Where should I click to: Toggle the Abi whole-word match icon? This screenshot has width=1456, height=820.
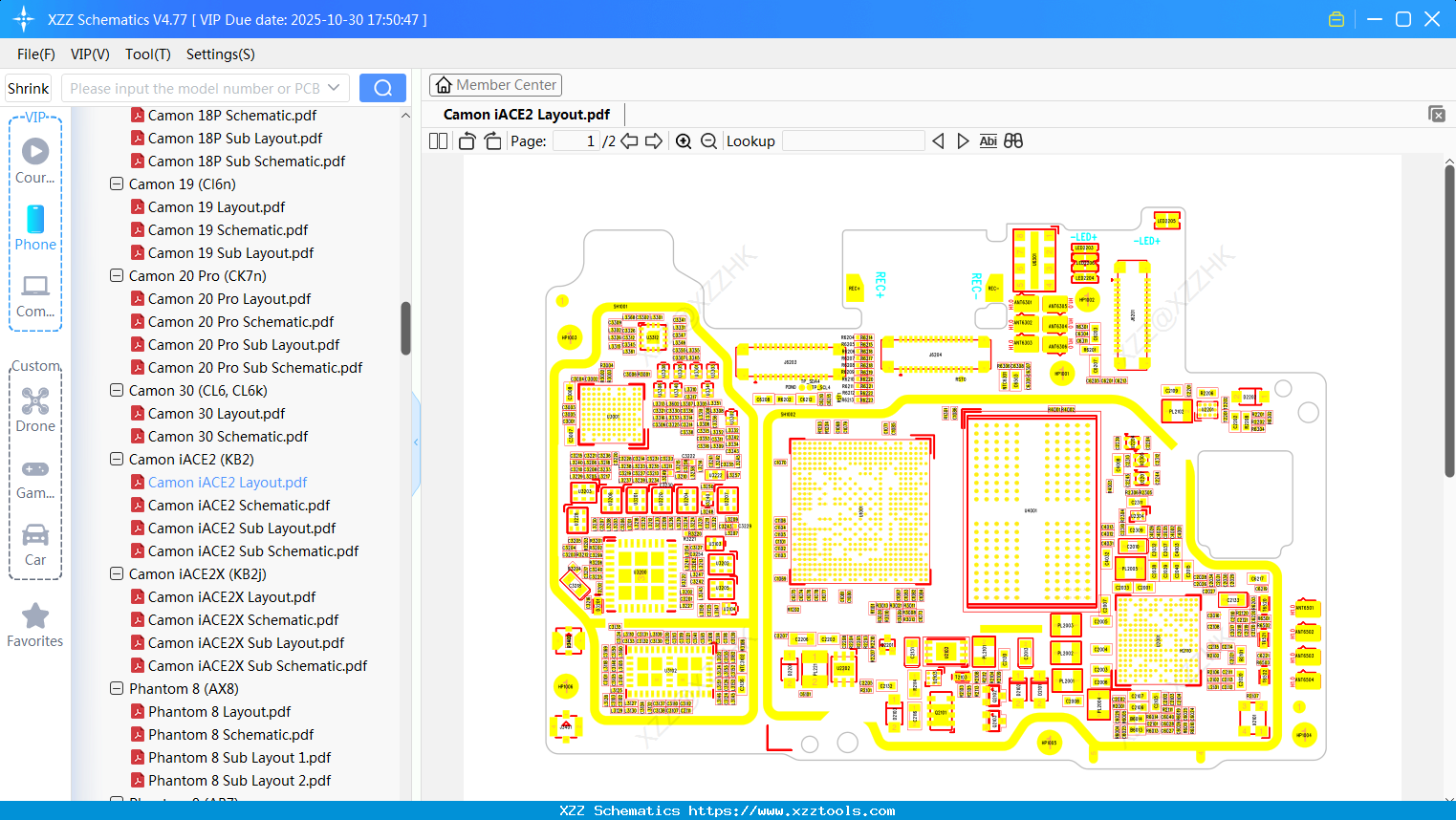(988, 140)
